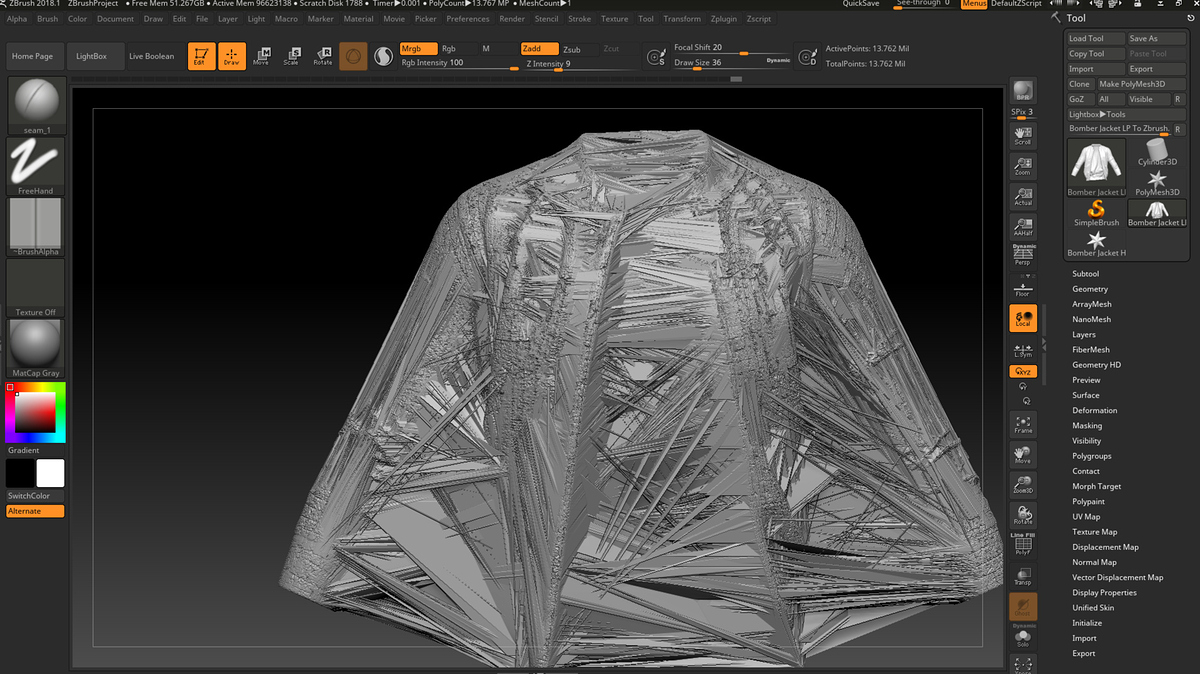The width and height of the screenshot is (1200, 674).
Task: Open the Stroke menu
Action: (579, 19)
